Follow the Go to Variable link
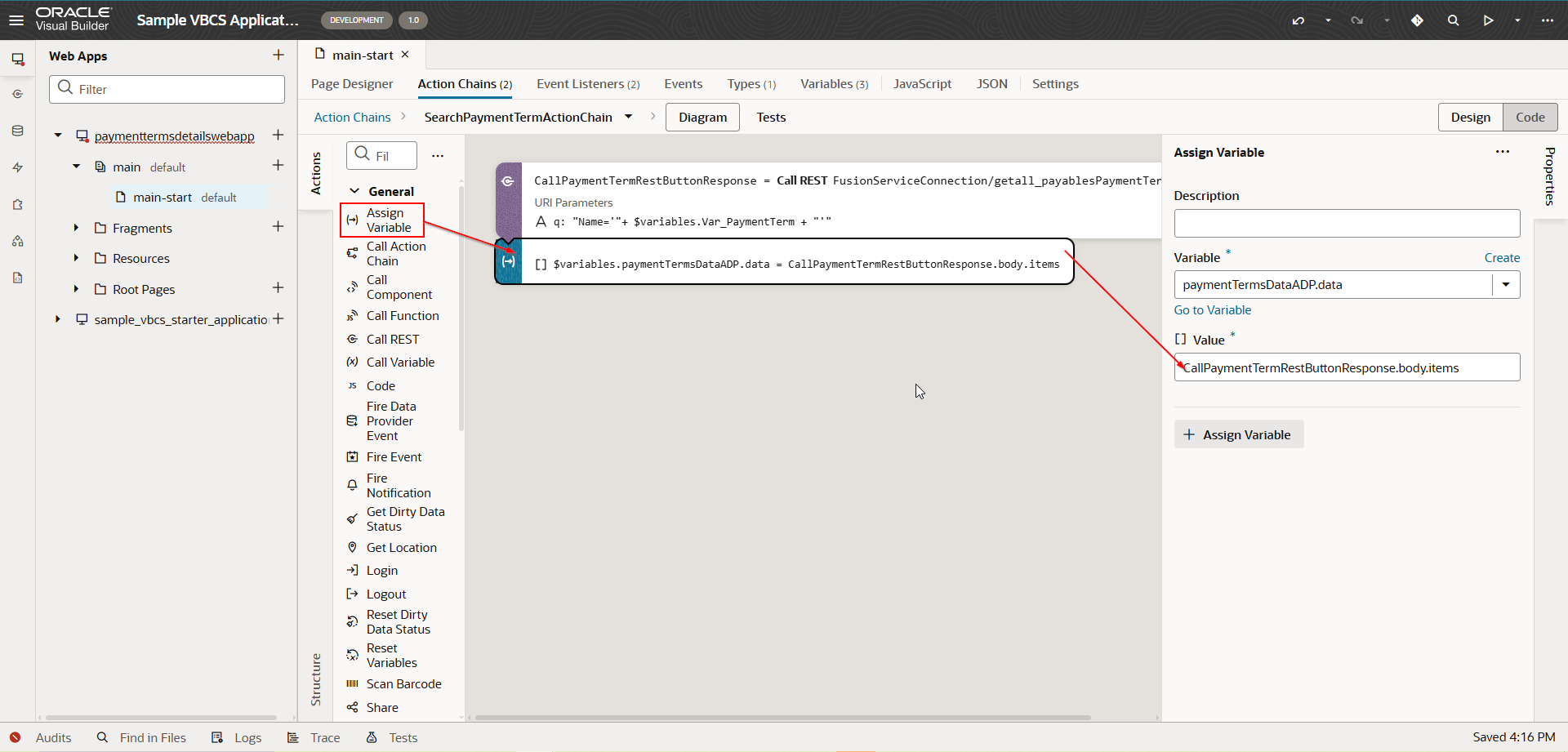 point(1212,310)
